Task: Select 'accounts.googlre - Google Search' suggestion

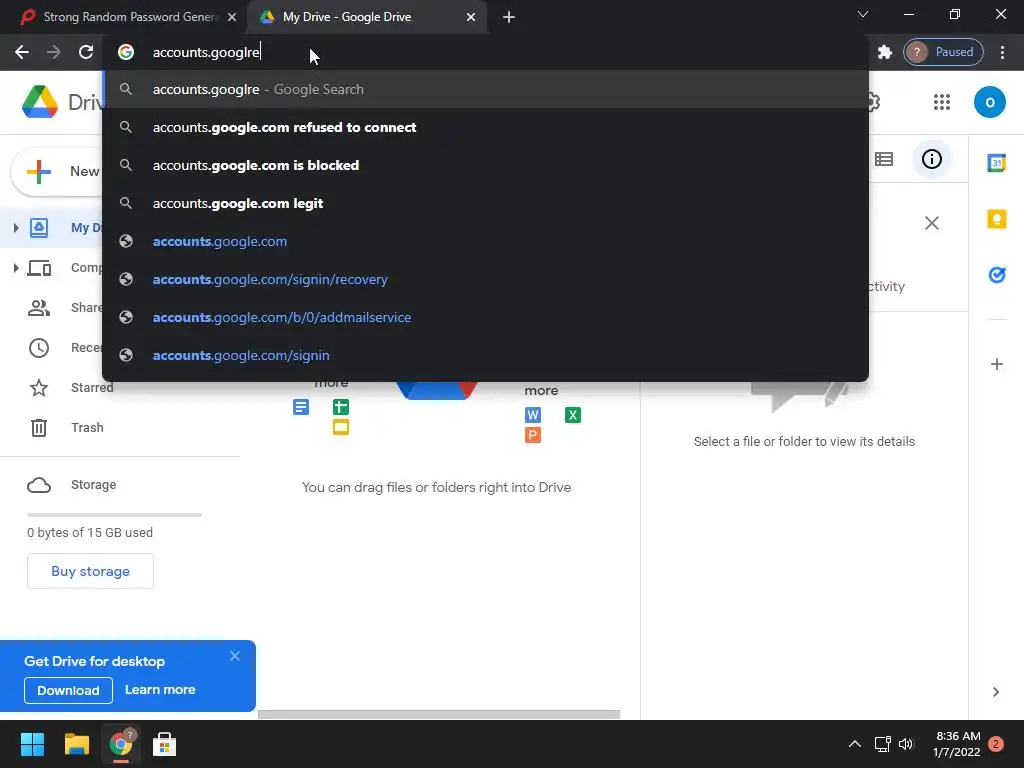Action: tap(485, 89)
